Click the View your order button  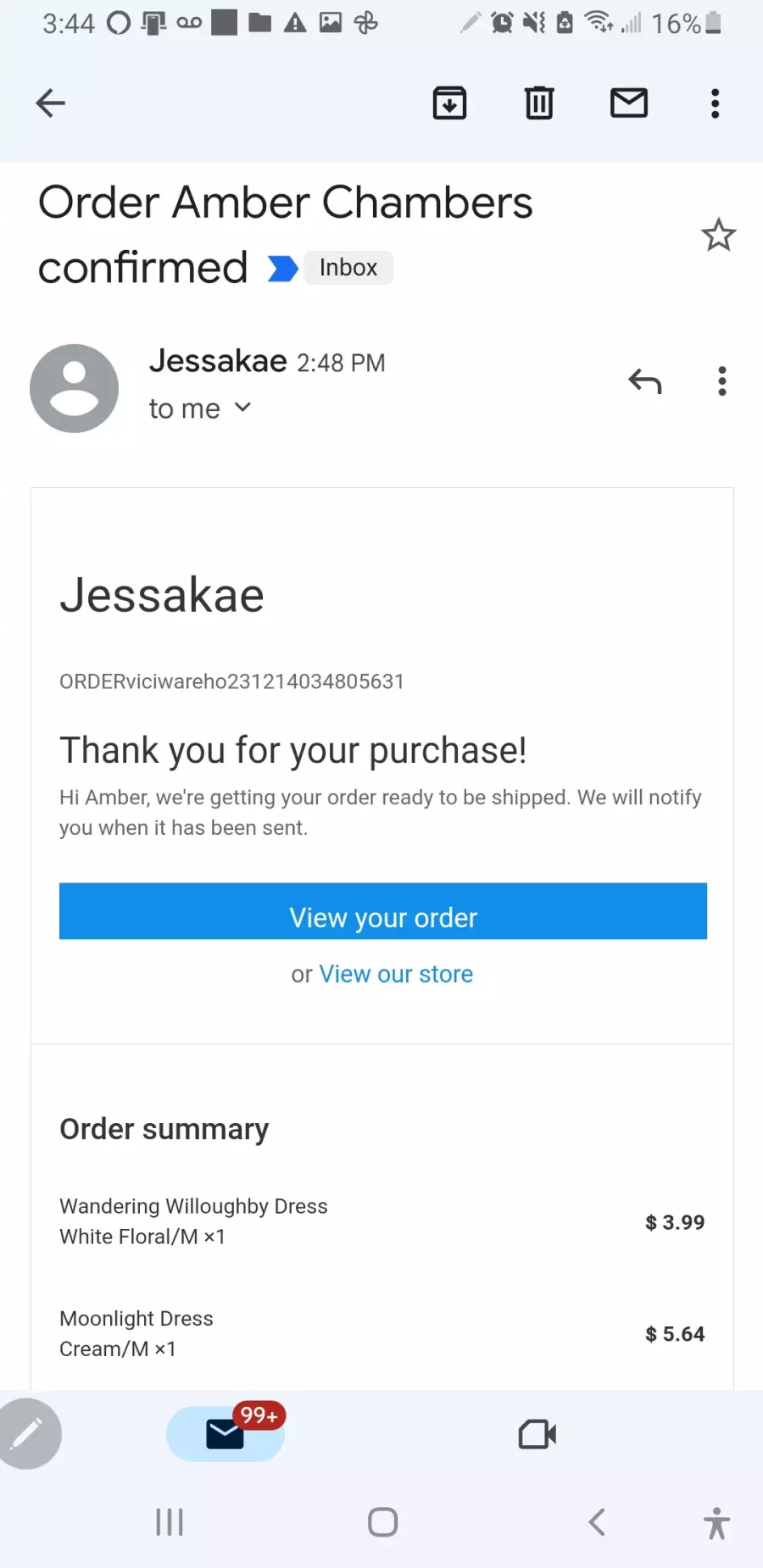(383, 911)
